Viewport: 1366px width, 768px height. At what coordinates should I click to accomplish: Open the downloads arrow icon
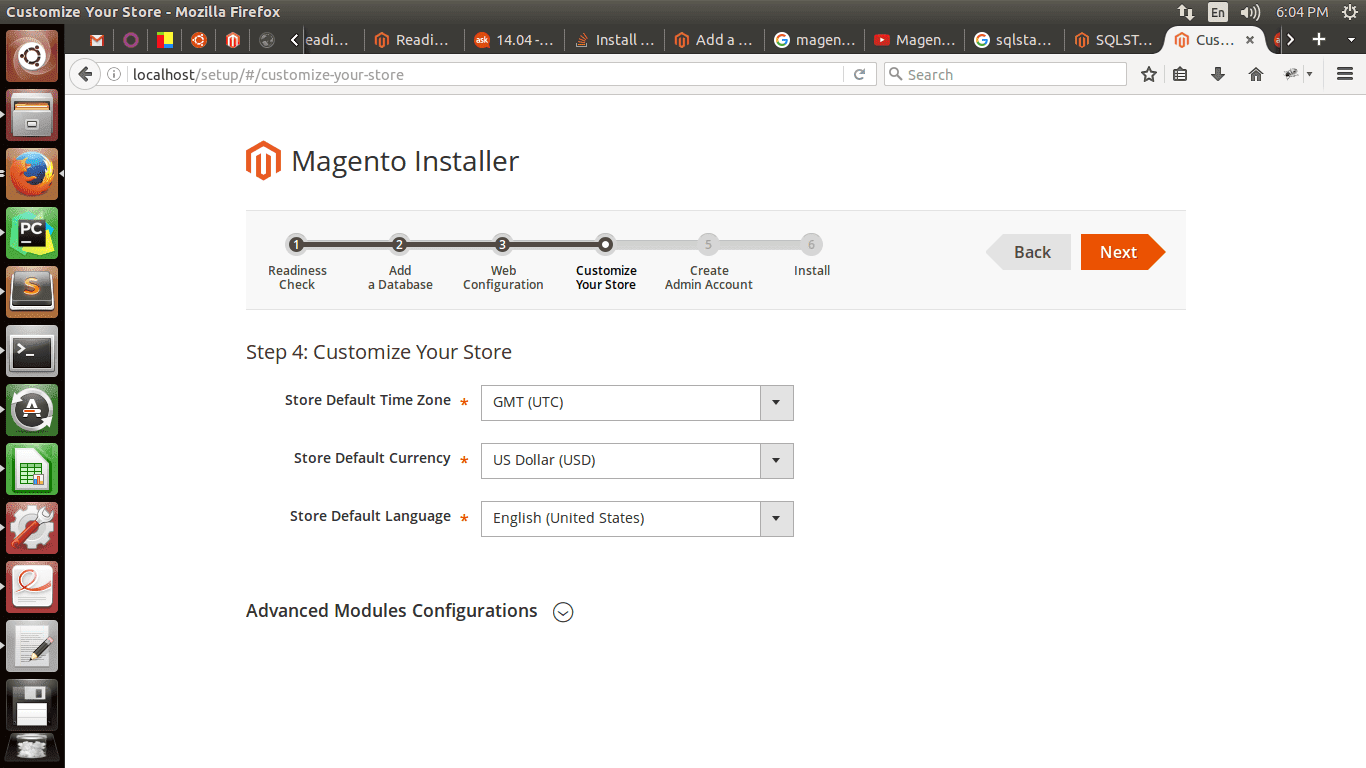(x=1218, y=74)
